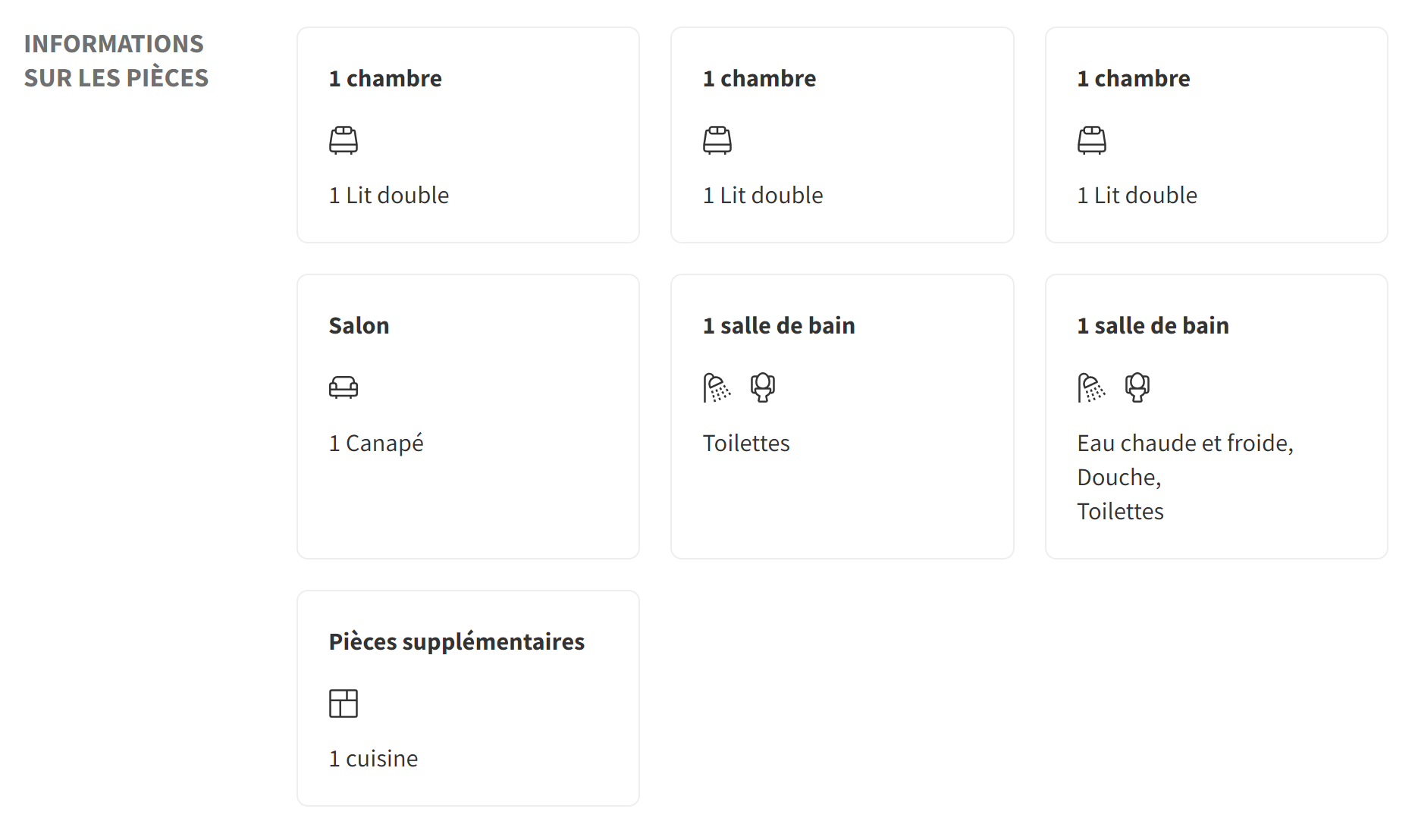
Task: Click the bed icon in second chambre card
Action: pos(717,140)
